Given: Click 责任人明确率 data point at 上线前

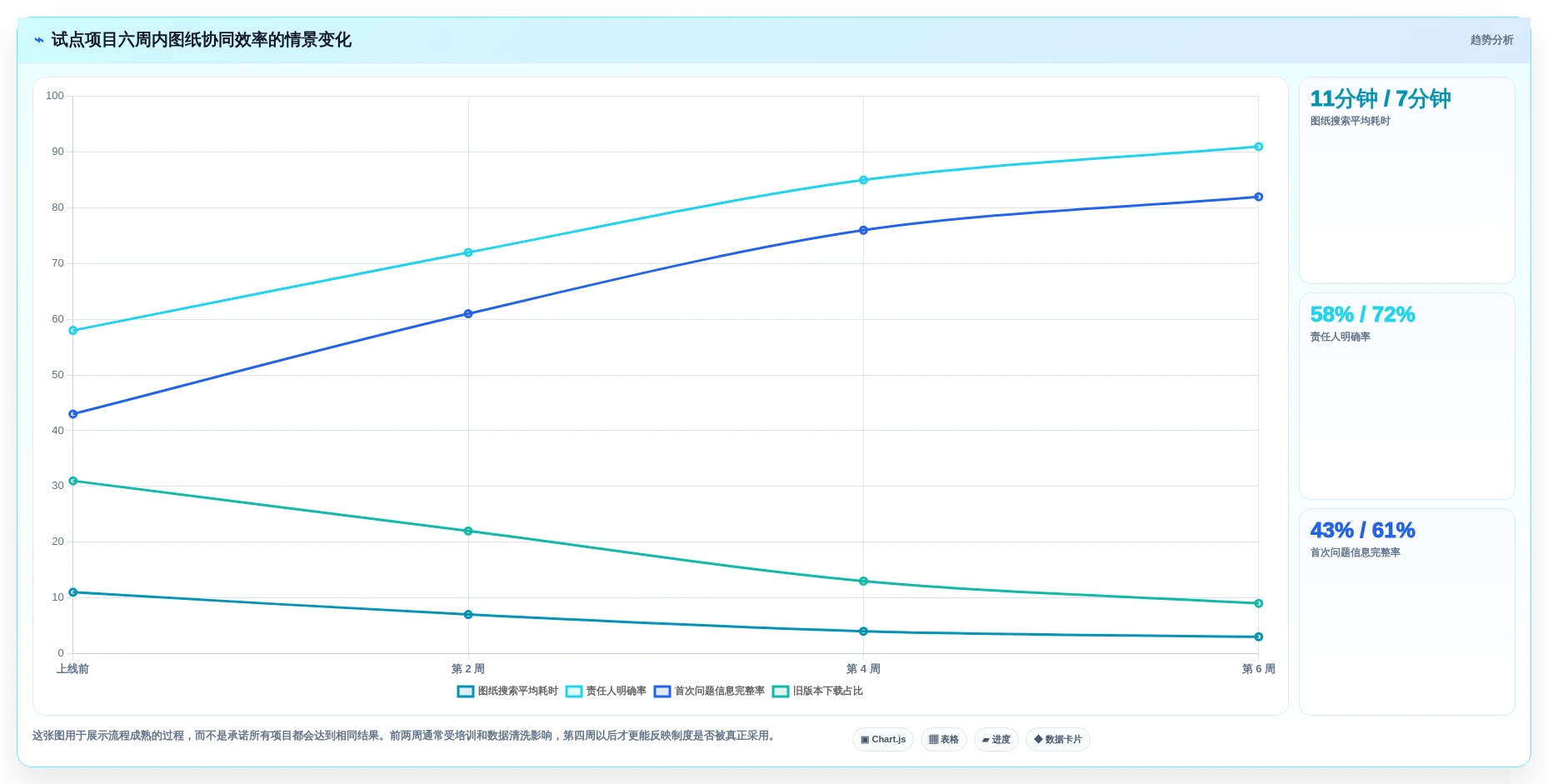Looking at the screenshot, I should coord(73,331).
